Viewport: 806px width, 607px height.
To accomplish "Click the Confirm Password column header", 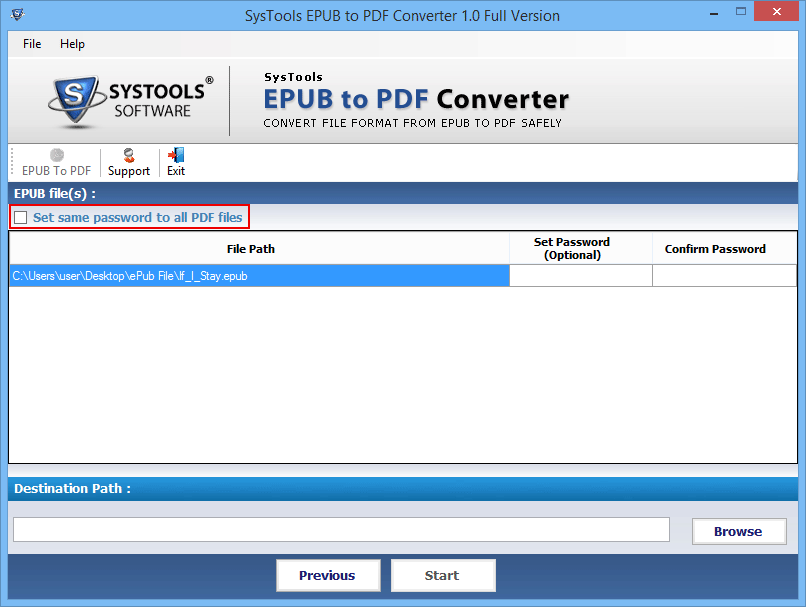I will (x=724, y=249).
